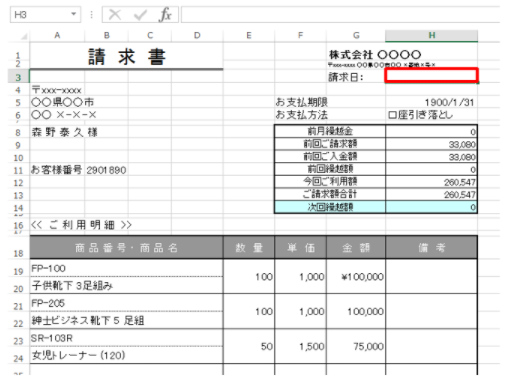Click inside the formula bar input area
517x380 pixels.
(x=340, y=15)
